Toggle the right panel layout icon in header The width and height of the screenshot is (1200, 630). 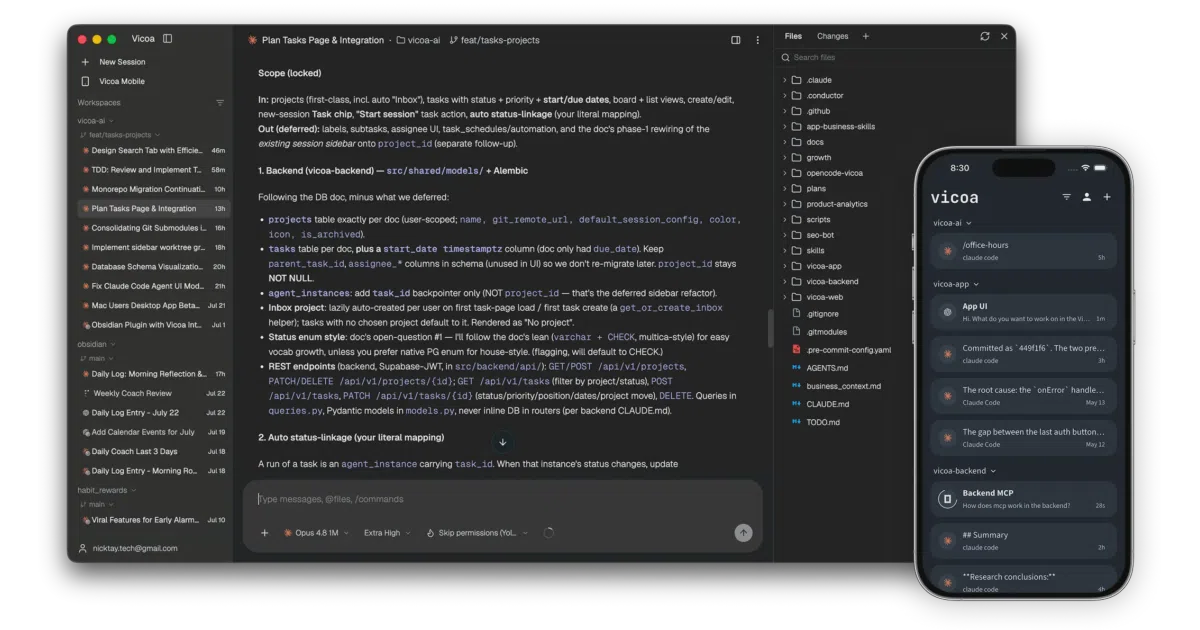(736, 40)
